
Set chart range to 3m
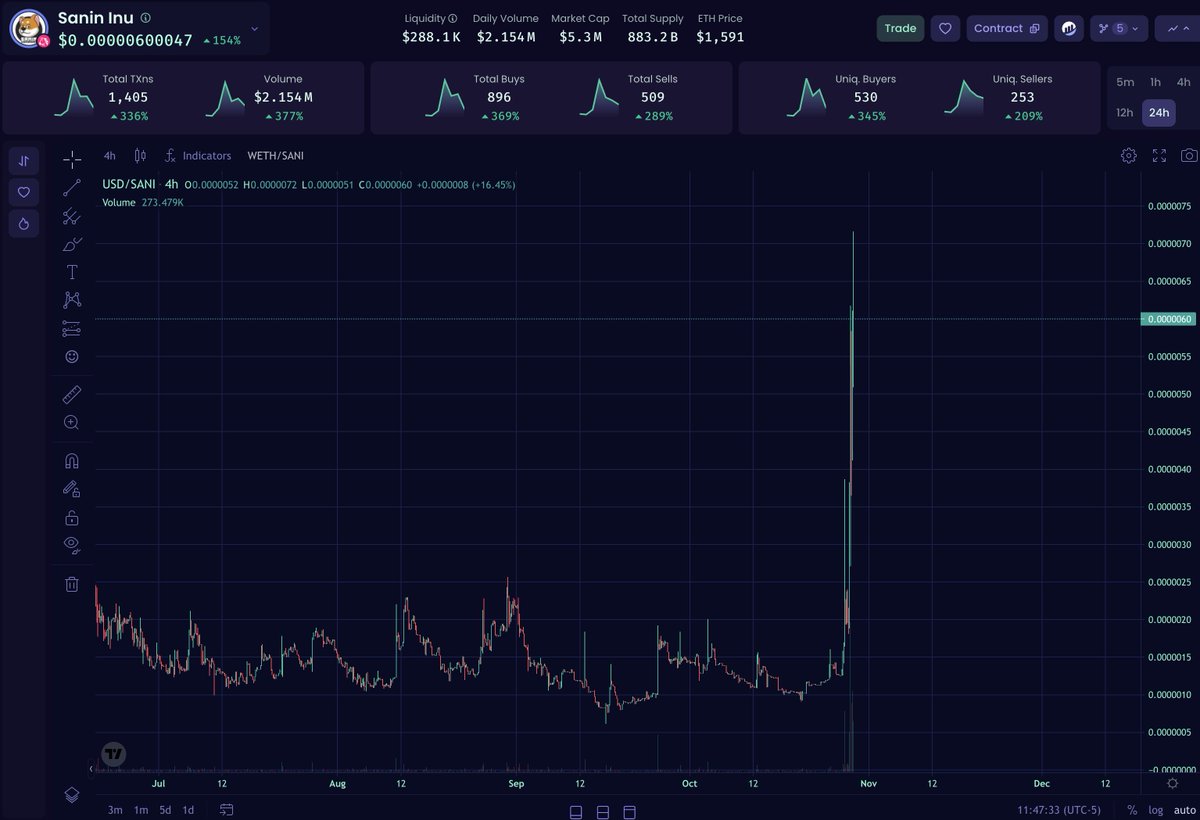115,810
